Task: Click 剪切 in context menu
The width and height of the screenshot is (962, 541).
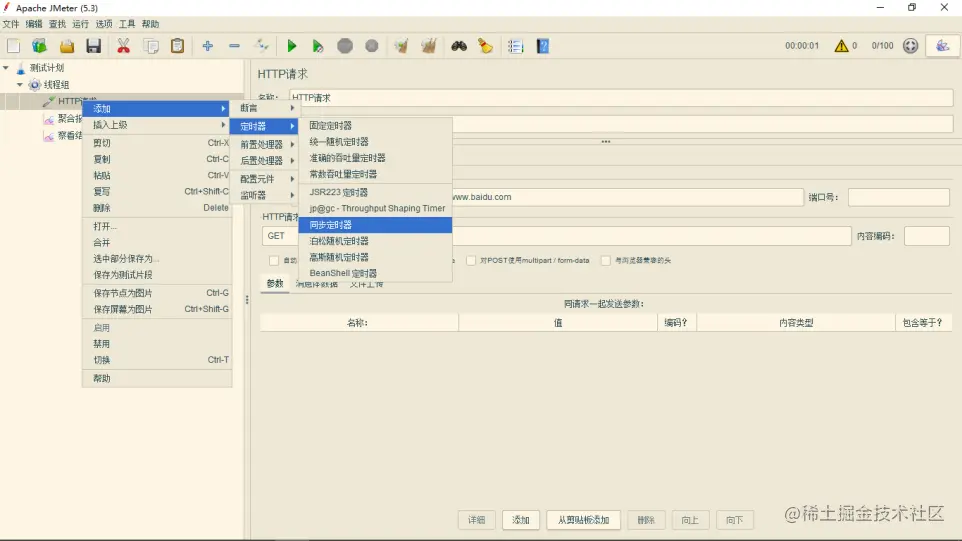Action: click(x=157, y=143)
